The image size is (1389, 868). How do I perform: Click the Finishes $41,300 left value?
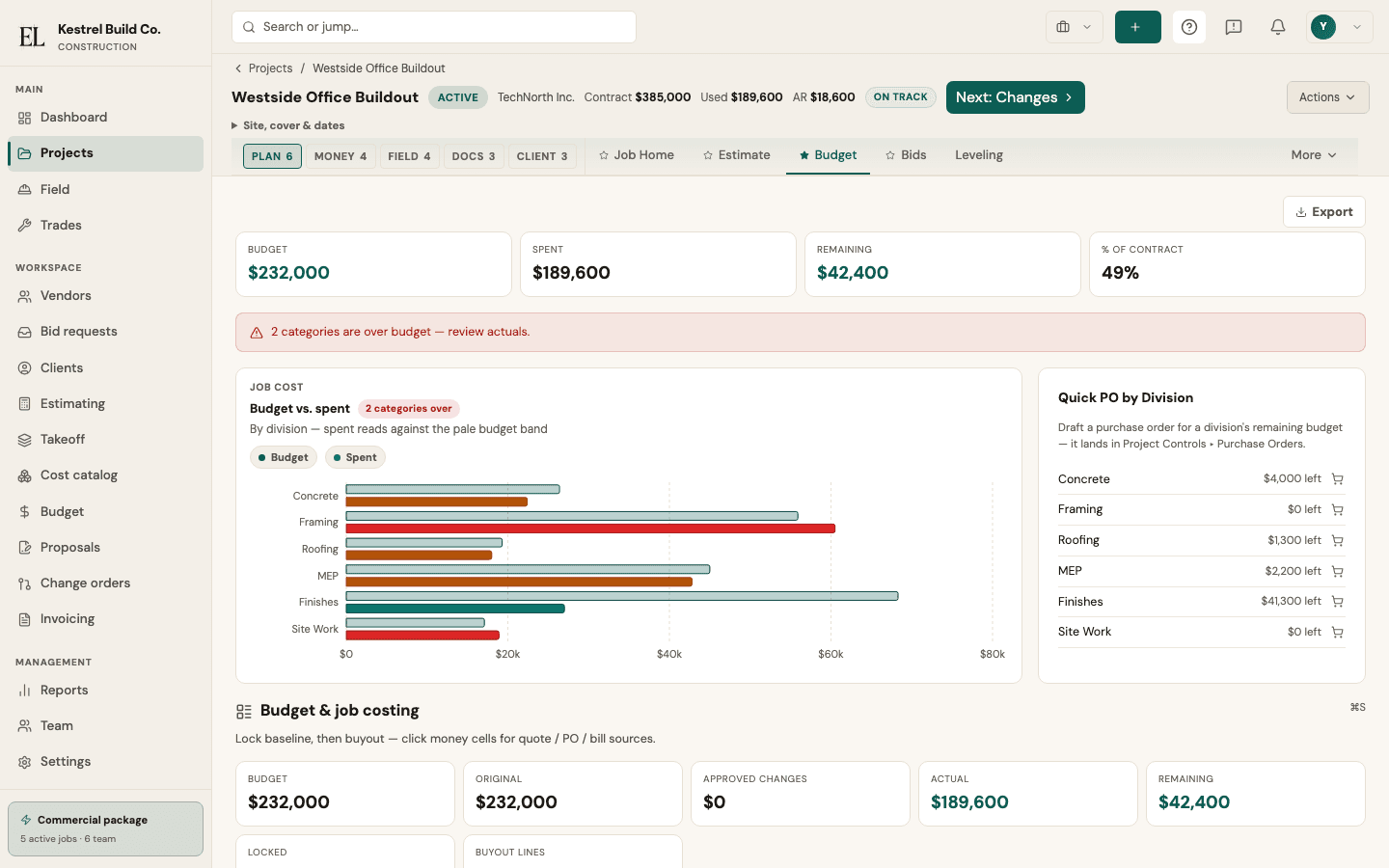1291,602
